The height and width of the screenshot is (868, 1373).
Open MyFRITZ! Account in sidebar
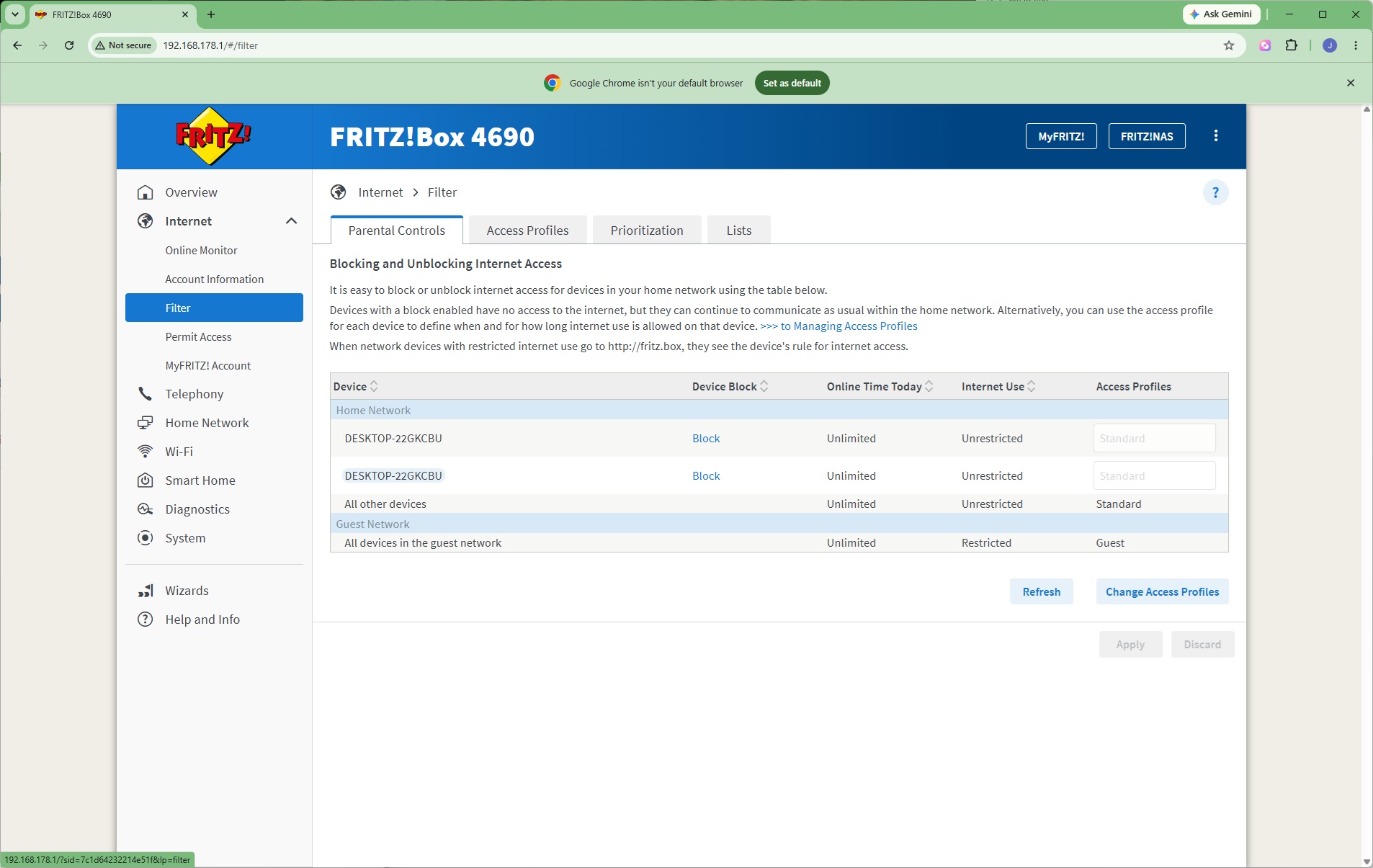click(x=208, y=365)
